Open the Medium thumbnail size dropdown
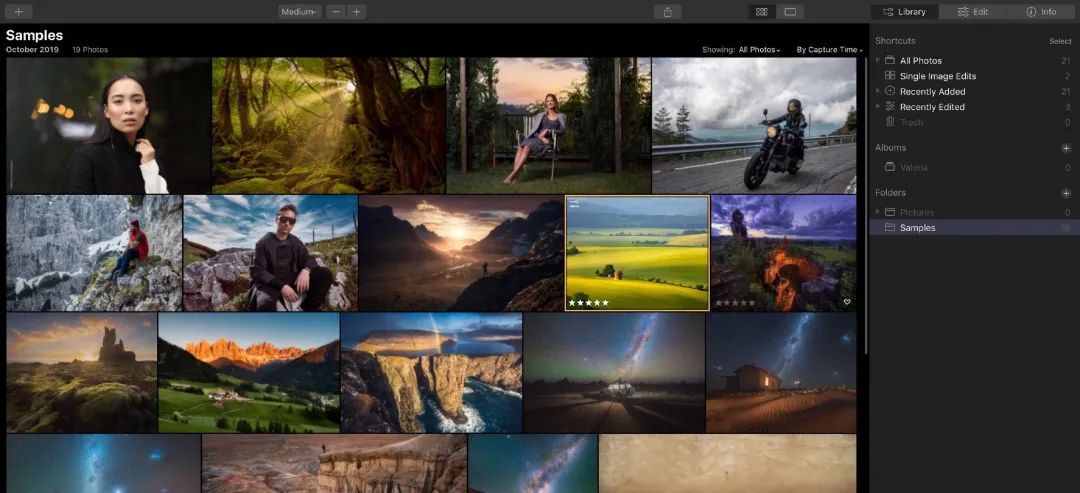Screen dimensions: 1080x493 click(300, 12)
